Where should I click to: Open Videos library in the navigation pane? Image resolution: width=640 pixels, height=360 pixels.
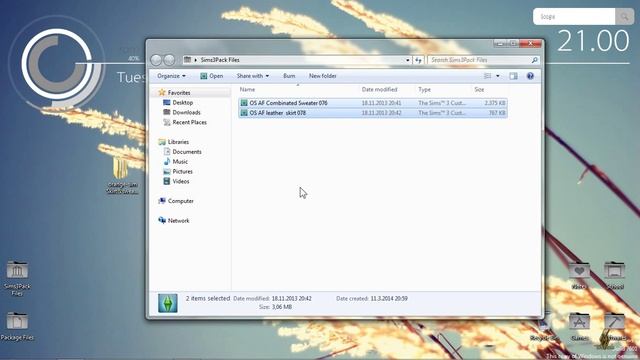180,181
